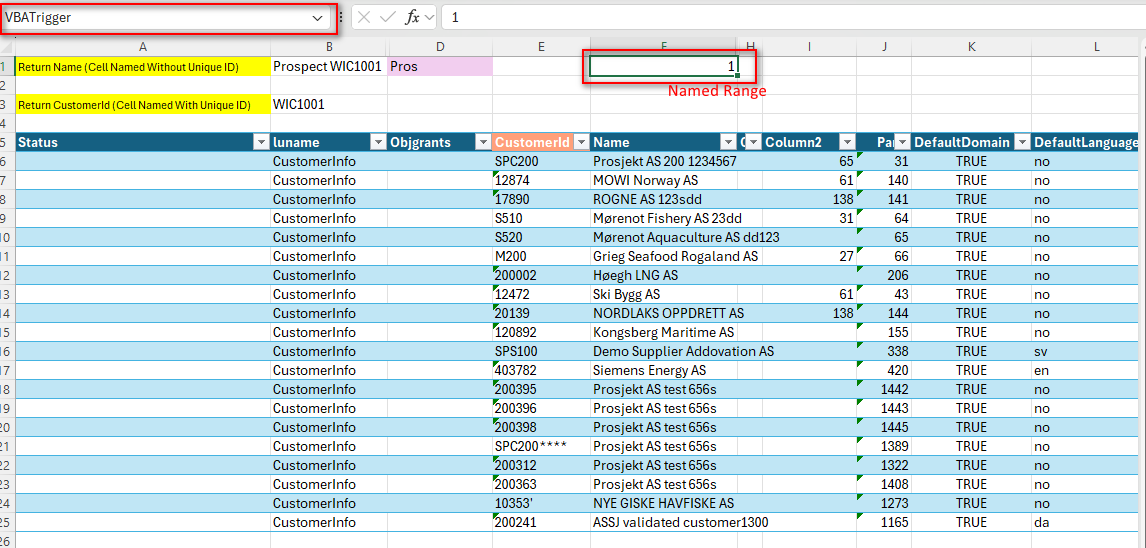The image size is (1146, 548).
Task: Open the DefaultDomain filter dropdown
Action: pyautogui.click(x=1021, y=142)
